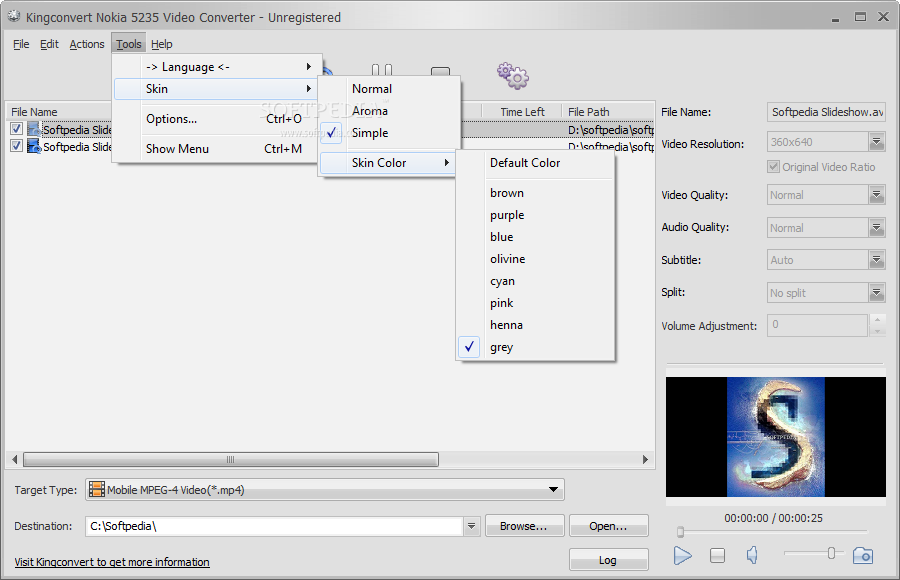Click the Open... button
This screenshot has height=580, width=900.
coord(608,525)
